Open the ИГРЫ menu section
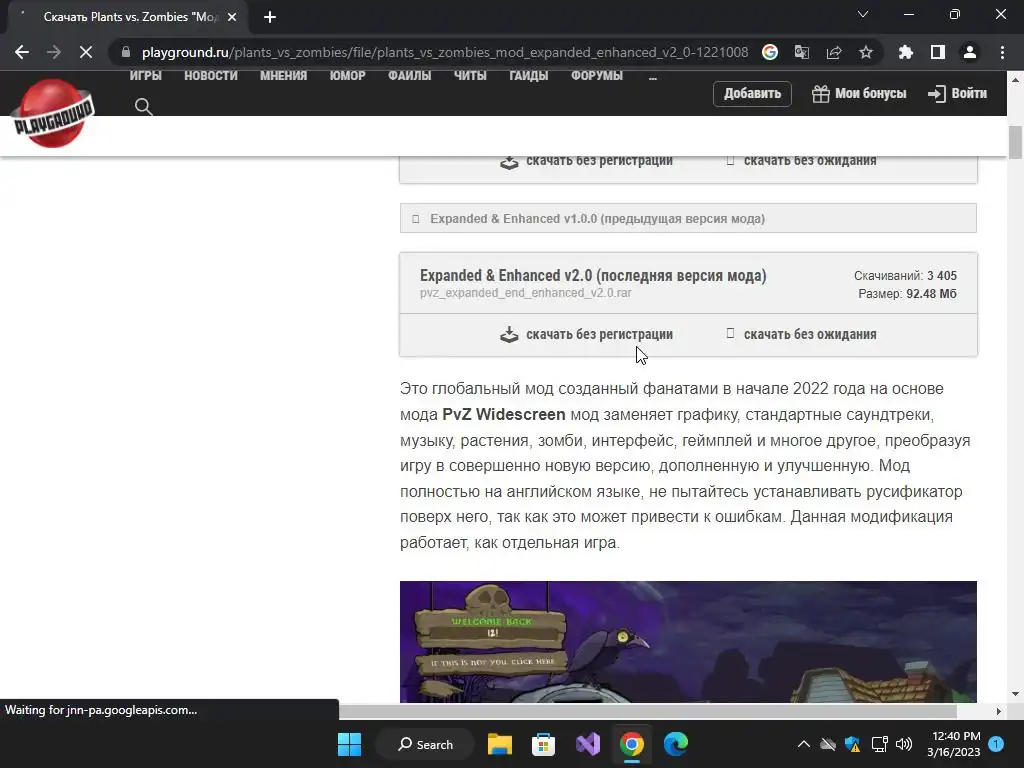 coord(146,76)
